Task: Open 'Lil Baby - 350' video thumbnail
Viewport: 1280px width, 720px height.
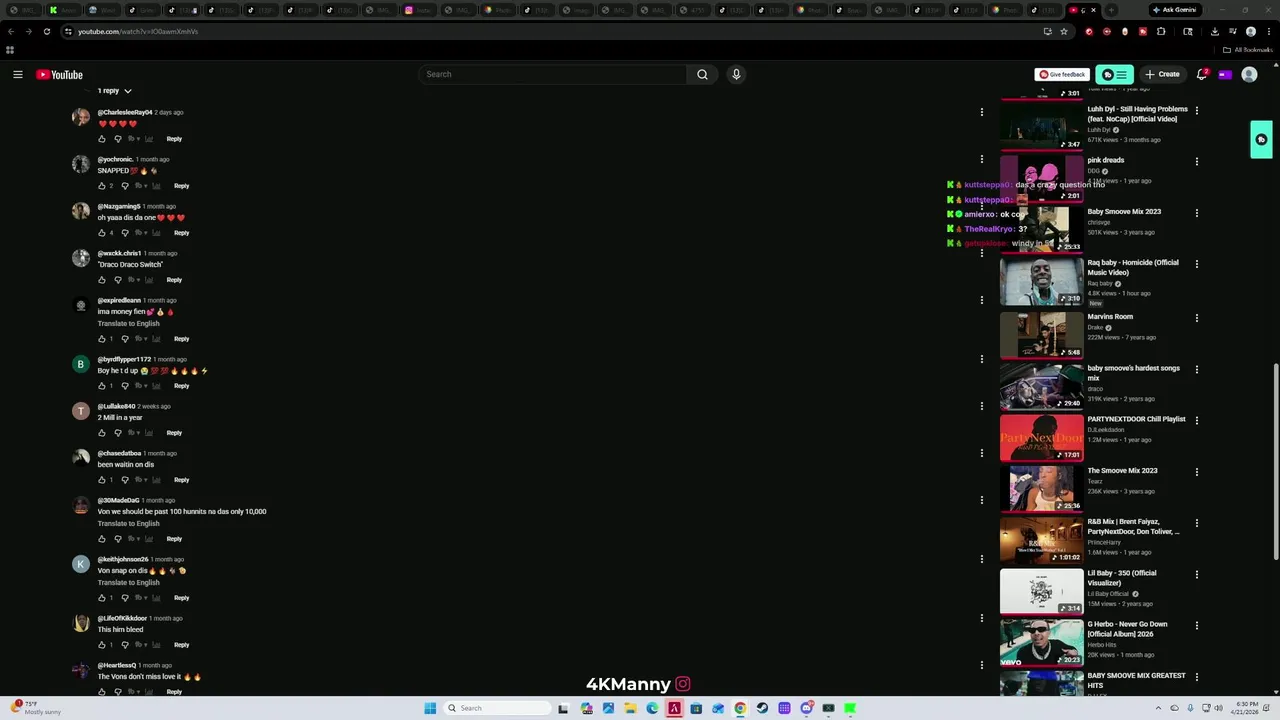Action: coord(1041,591)
